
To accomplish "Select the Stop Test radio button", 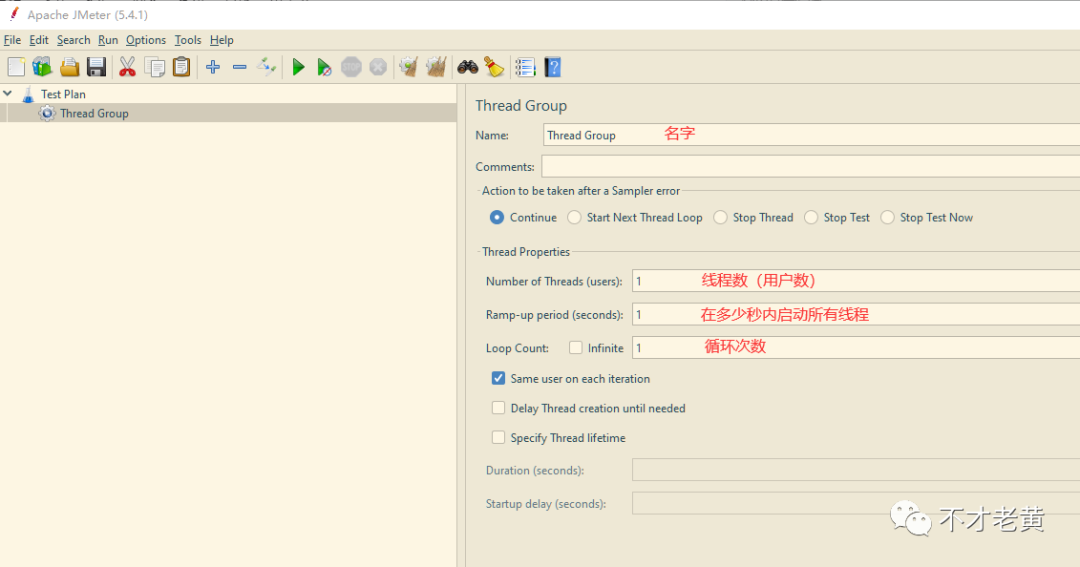I will click(x=811, y=218).
